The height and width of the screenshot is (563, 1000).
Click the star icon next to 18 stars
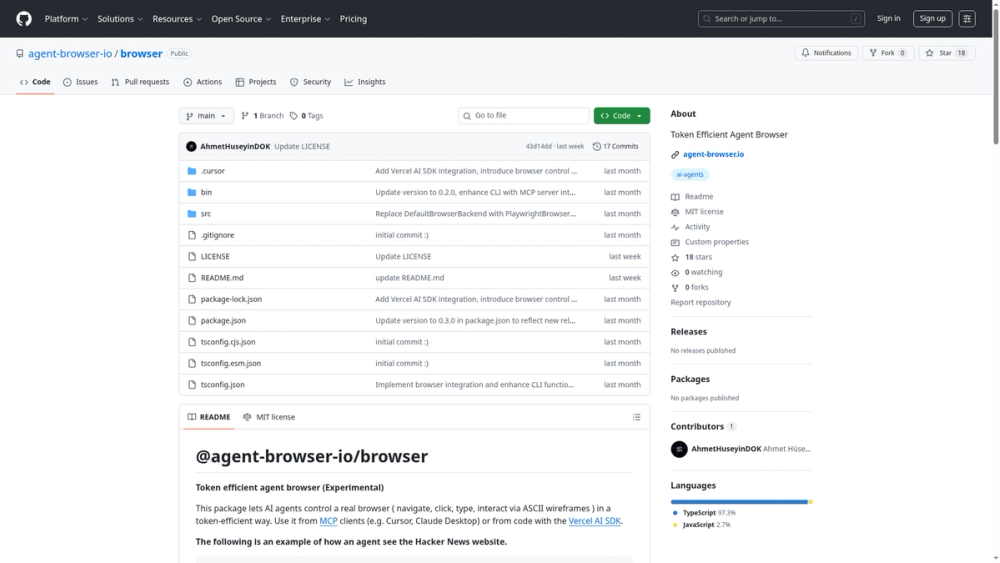[x=675, y=258]
